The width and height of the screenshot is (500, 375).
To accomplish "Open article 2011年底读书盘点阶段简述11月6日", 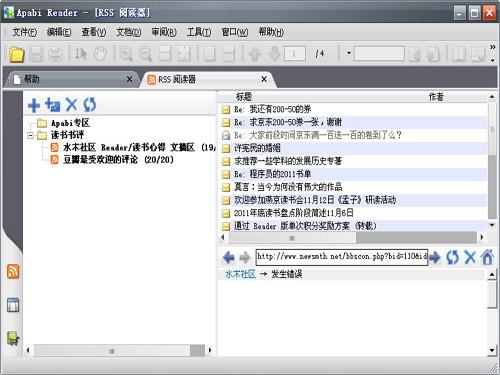I will [x=353, y=213].
